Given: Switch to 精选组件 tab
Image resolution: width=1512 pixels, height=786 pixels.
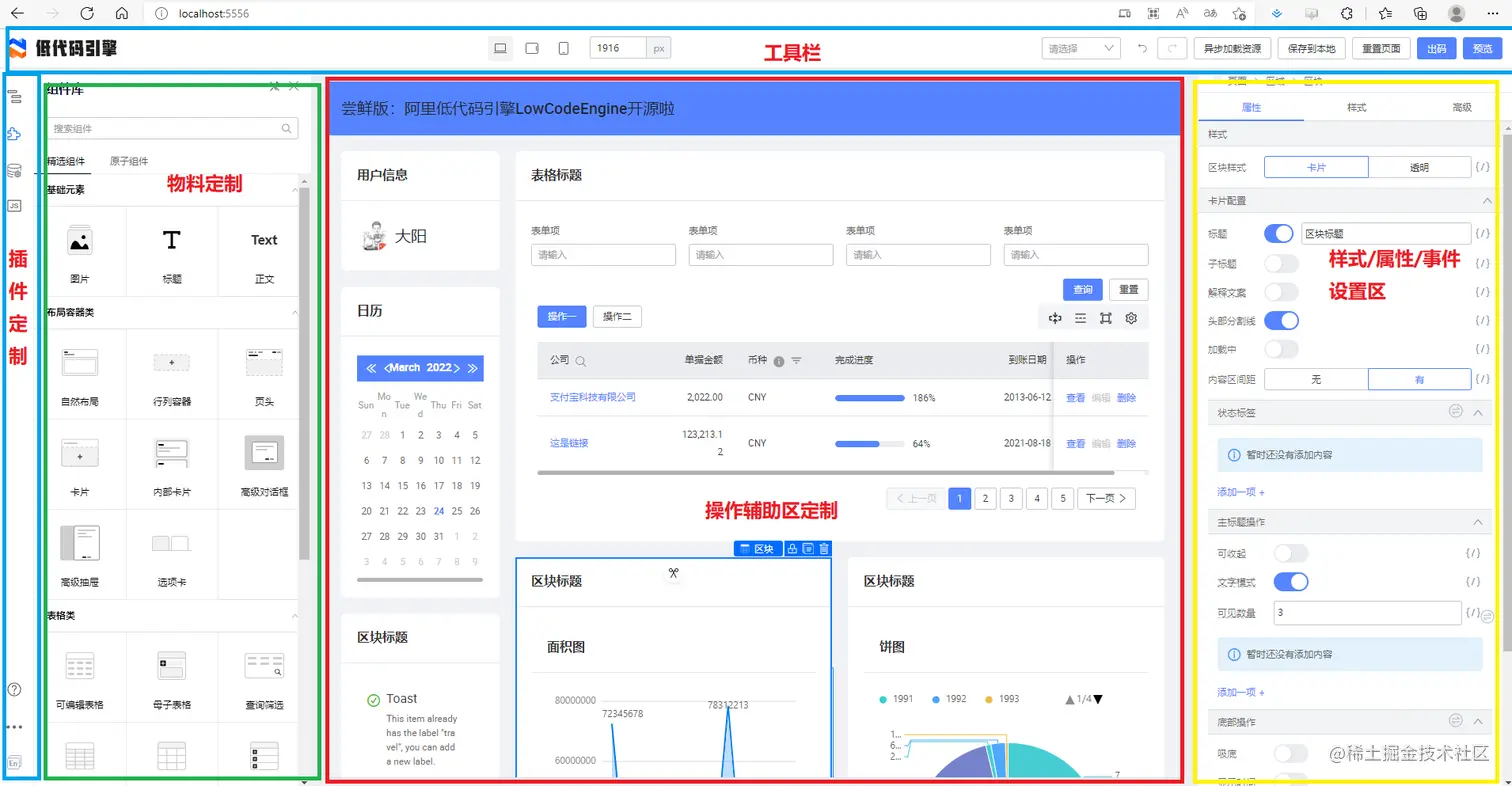Looking at the screenshot, I should pyautogui.click(x=66, y=161).
